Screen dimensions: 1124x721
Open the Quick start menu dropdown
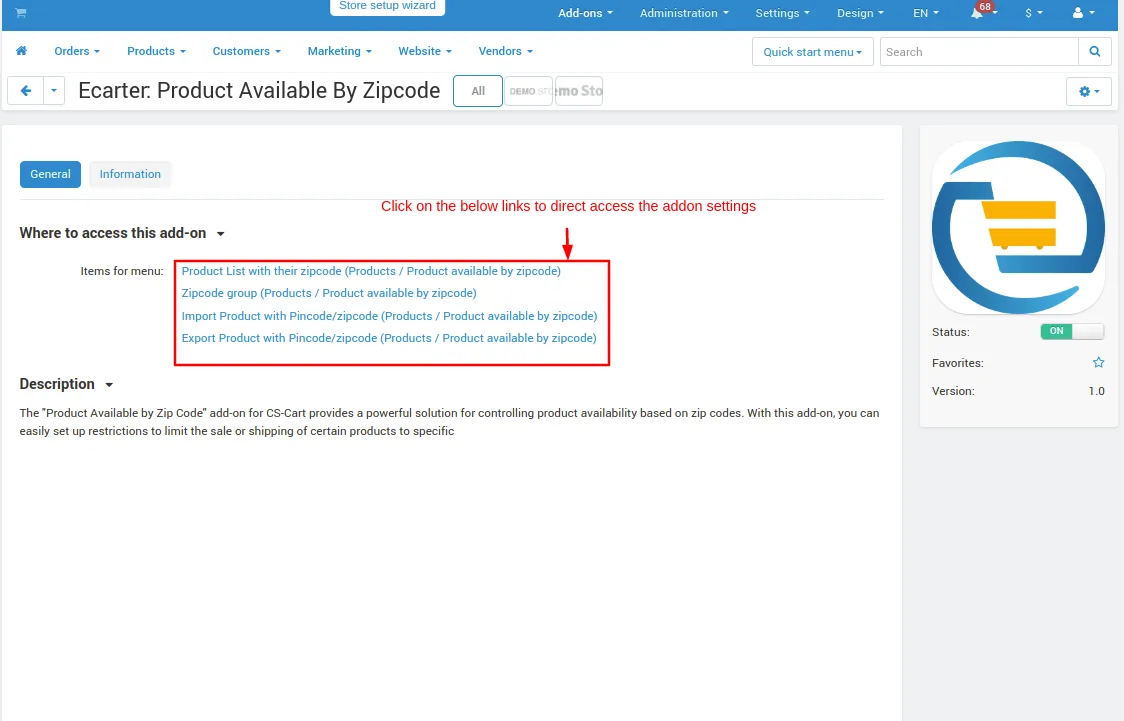(x=812, y=52)
